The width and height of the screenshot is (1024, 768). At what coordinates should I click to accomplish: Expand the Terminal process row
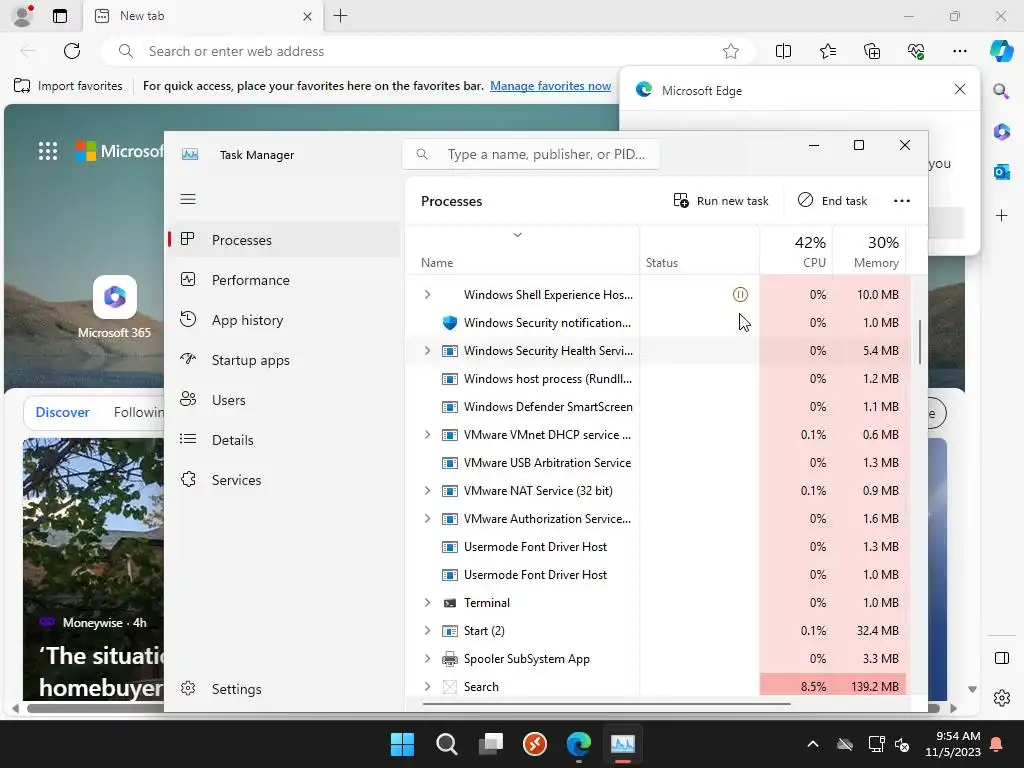click(x=427, y=603)
